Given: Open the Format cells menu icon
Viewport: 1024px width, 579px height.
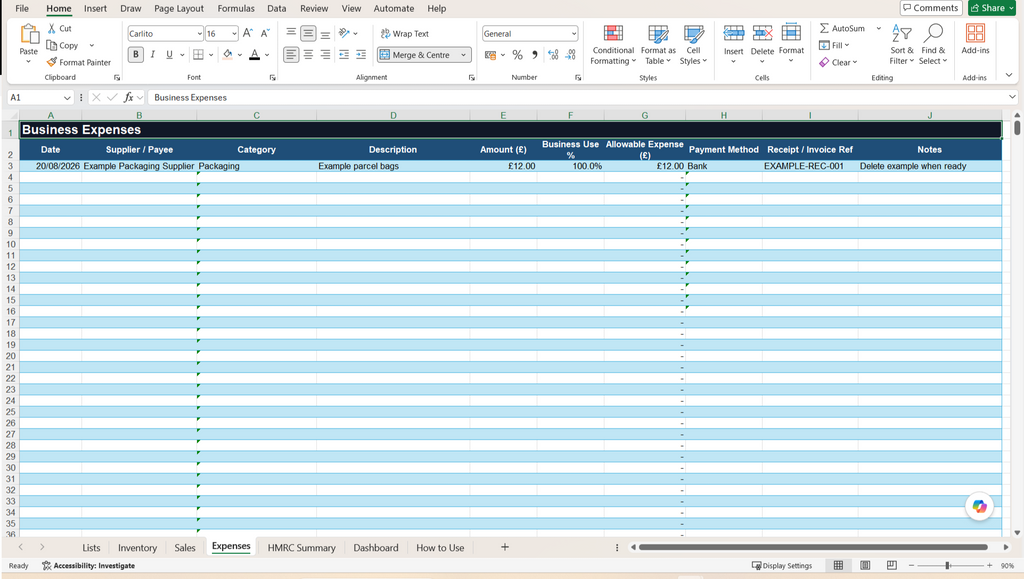Looking at the screenshot, I should tap(791, 33).
